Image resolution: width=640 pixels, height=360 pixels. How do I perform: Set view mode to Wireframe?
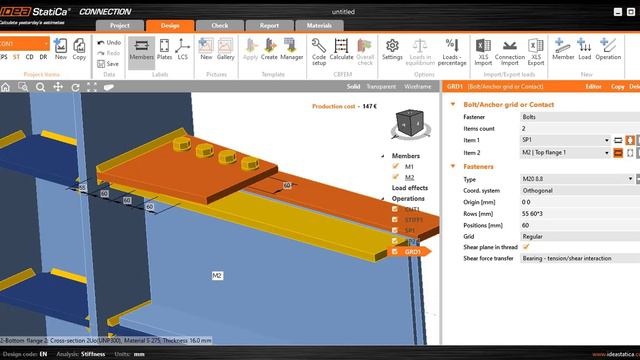coord(418,87)
